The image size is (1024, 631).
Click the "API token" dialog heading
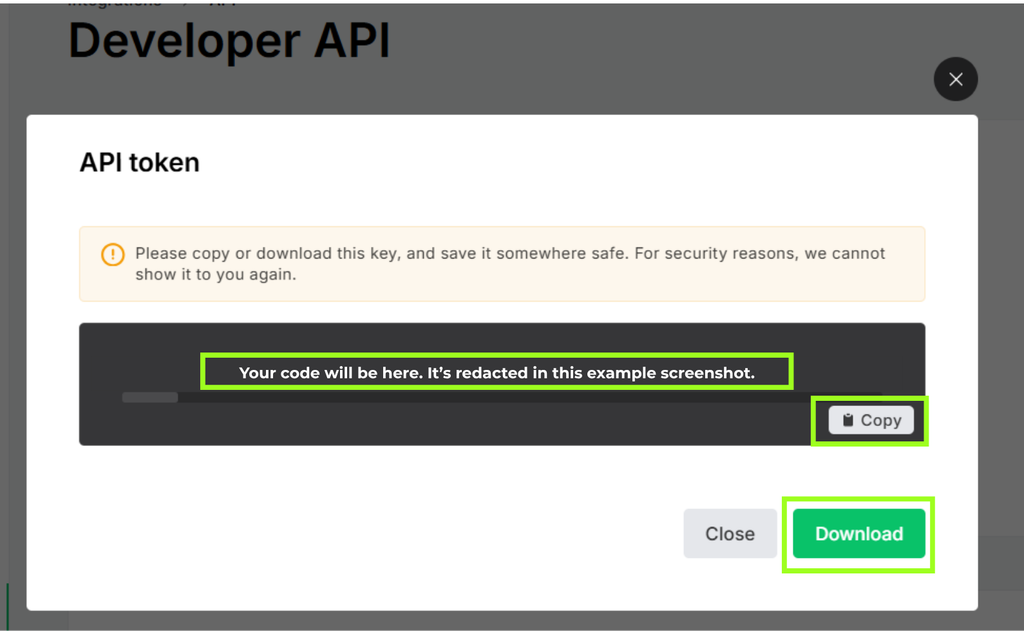pos(140,162)
